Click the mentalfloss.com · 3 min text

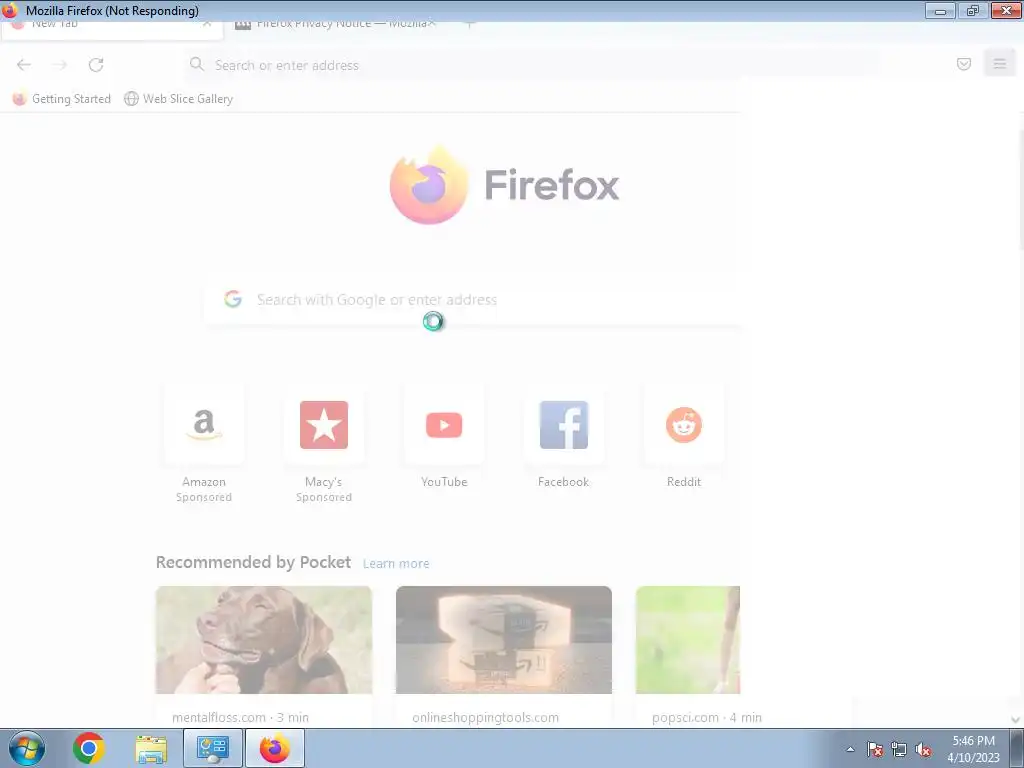point(240,717)
